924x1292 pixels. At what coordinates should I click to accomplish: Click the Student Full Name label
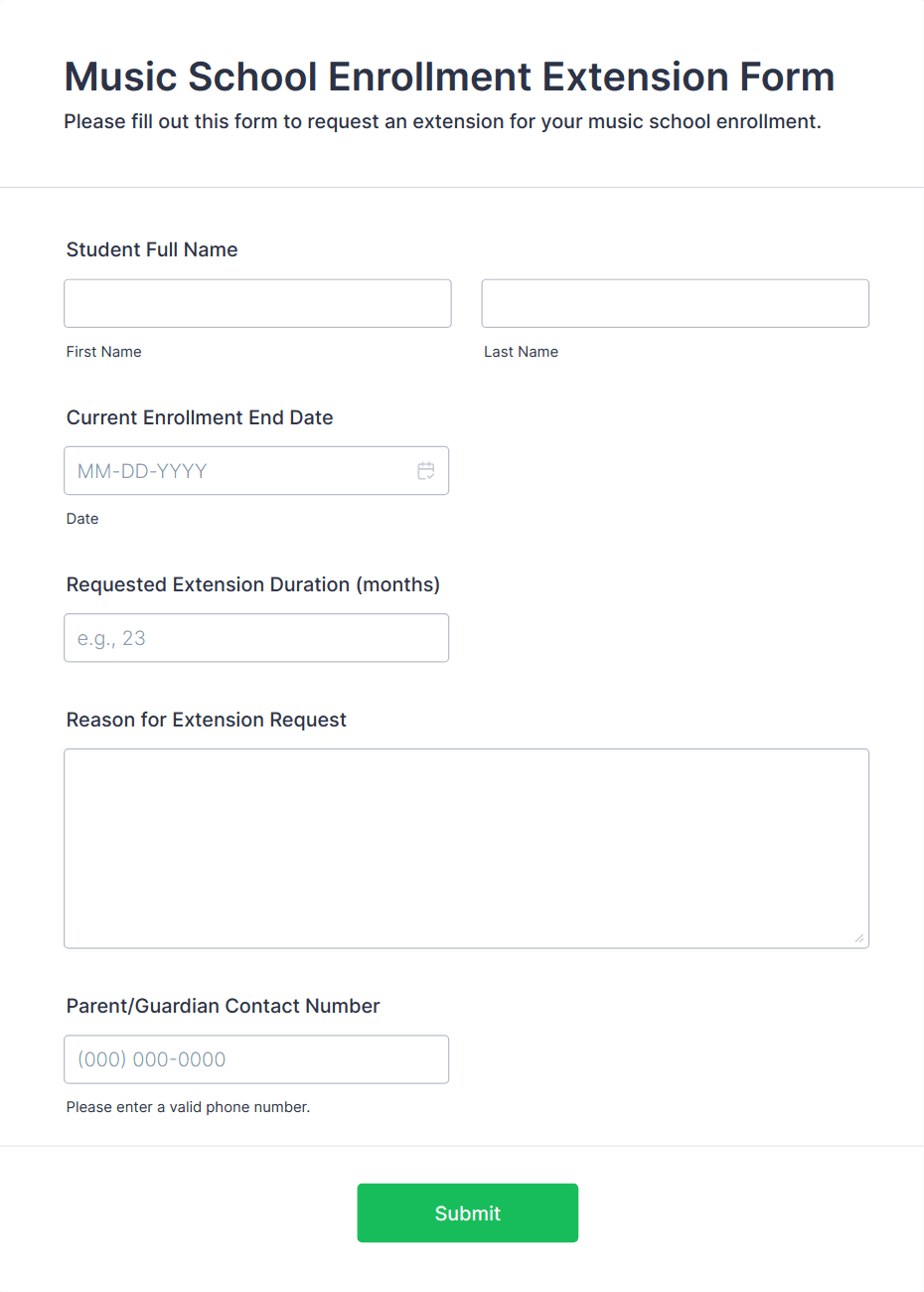point(152,249)
